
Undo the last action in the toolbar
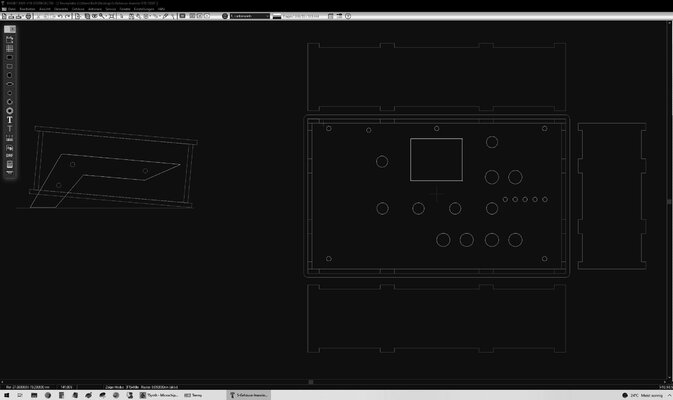click(x=60, y=16)
